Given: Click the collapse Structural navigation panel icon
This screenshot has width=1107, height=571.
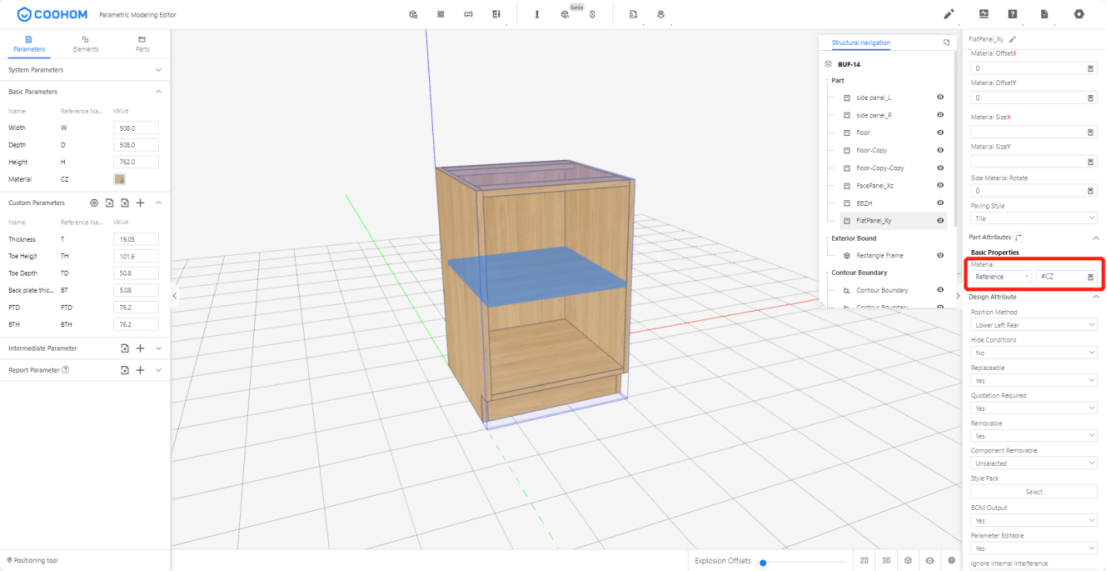Looking at the screenshot, I should (946, 43).
